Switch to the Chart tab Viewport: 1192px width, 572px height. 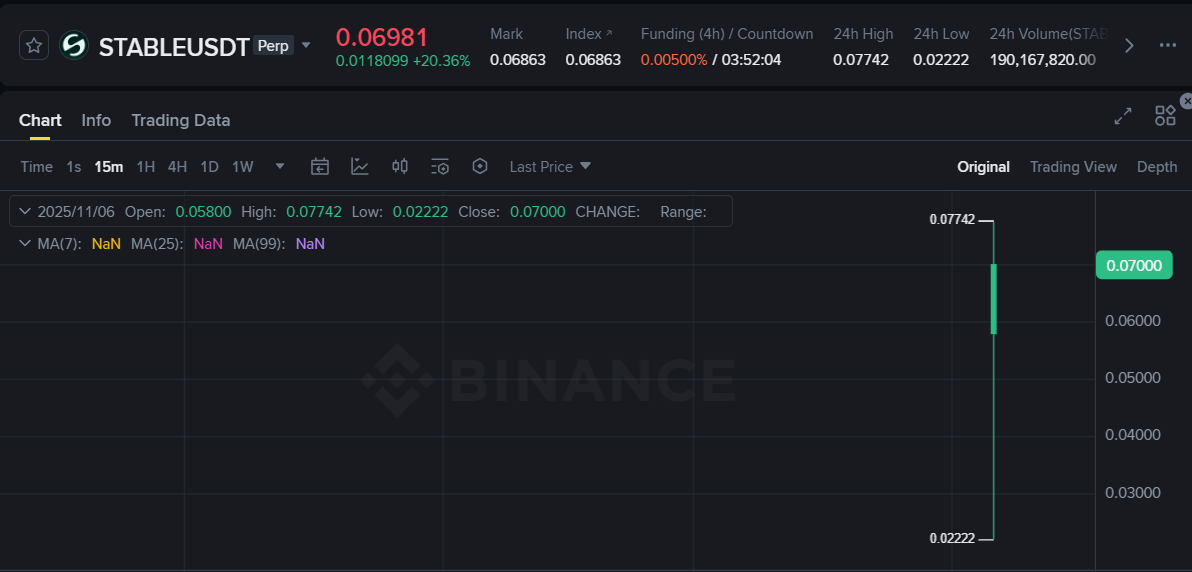(x=40, y=120)
